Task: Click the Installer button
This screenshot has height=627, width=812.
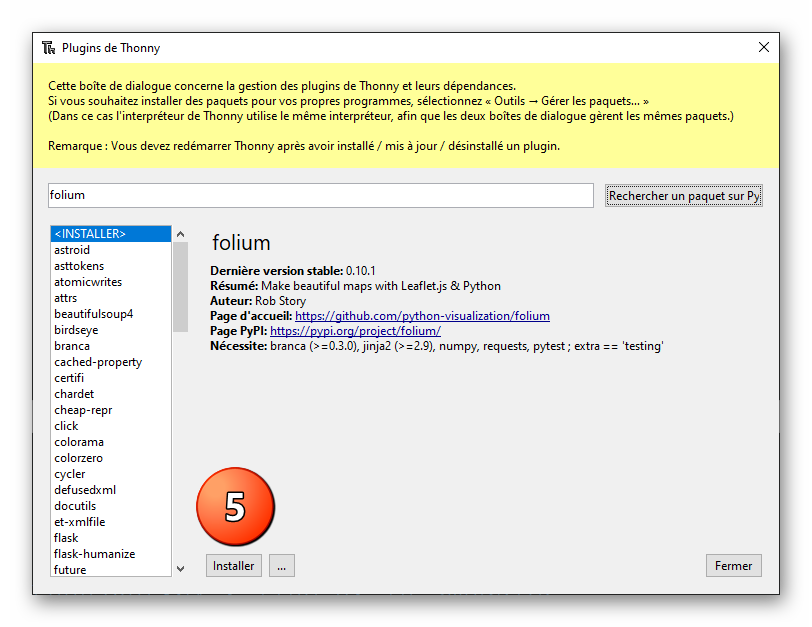Action: pos(234,565)
